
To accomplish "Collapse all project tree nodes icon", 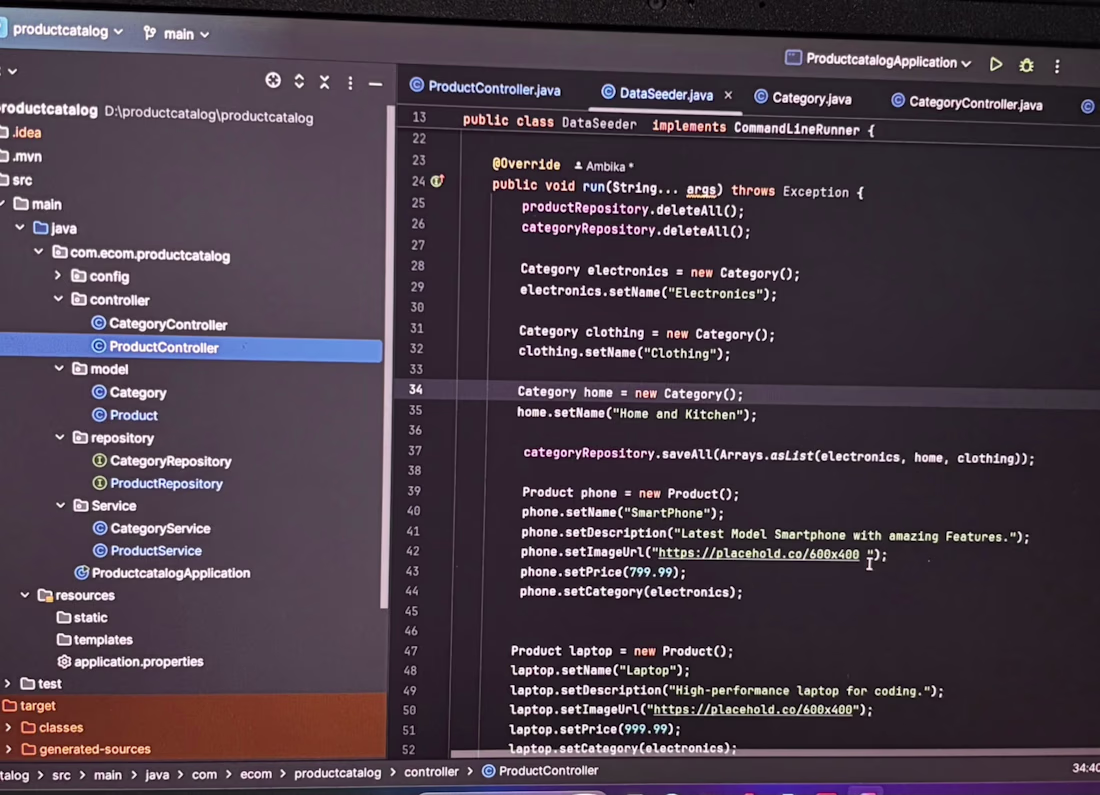I will tap(325, 82).
